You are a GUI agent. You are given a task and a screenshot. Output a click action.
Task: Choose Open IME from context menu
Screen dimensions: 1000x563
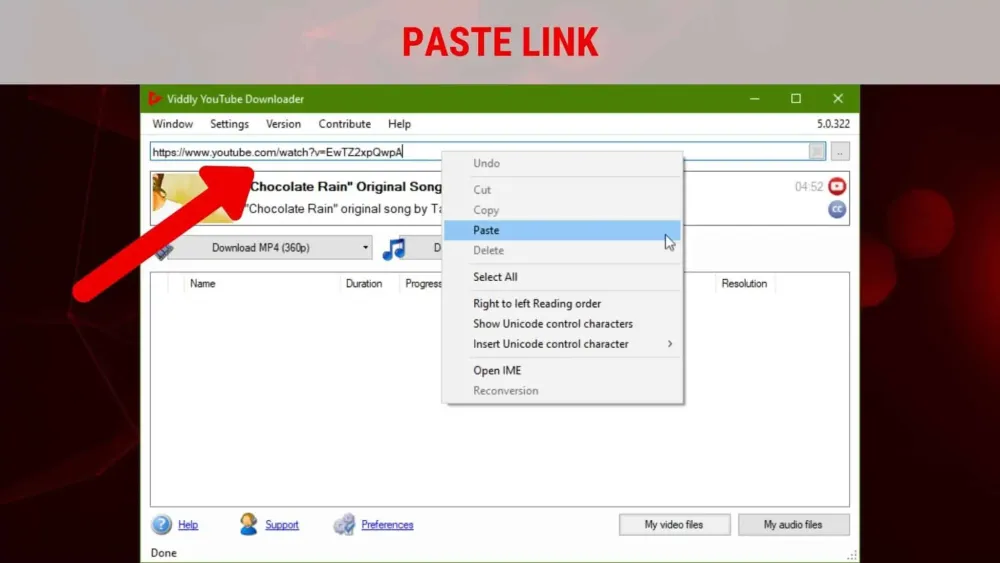tap(562, 370)
